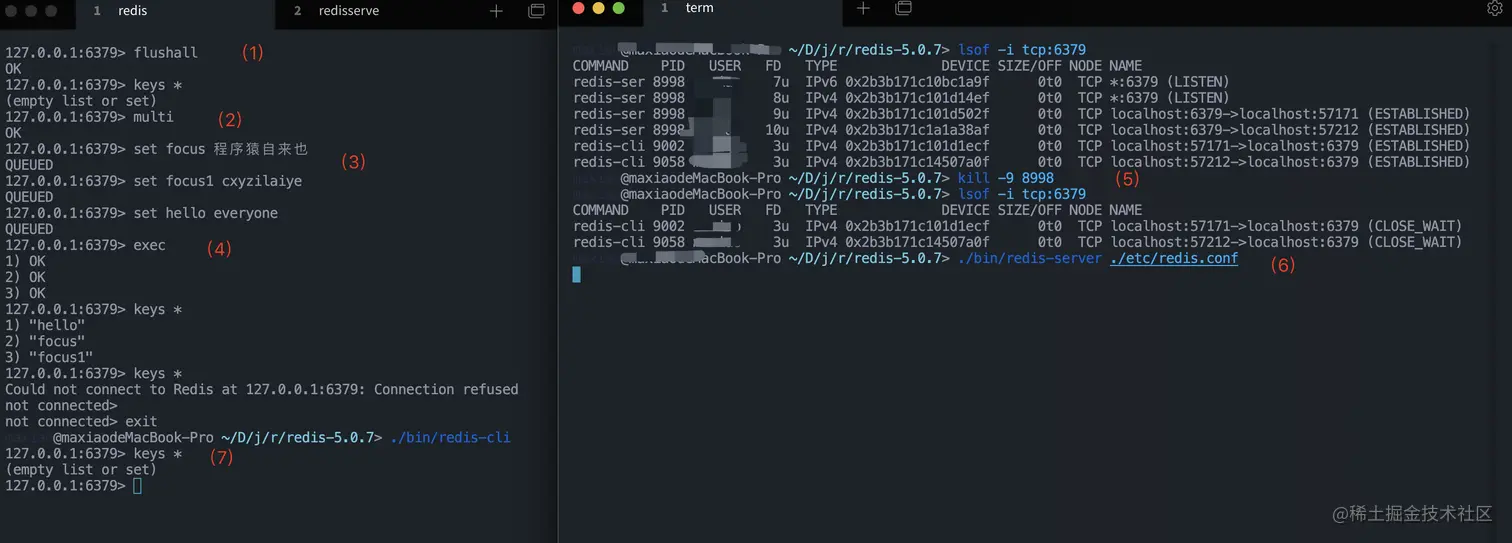Image resolution: width=1512 pixels, height=543 pixels.
Task: Click the "1) OK" result line
Action: click(x=25, y=261)
